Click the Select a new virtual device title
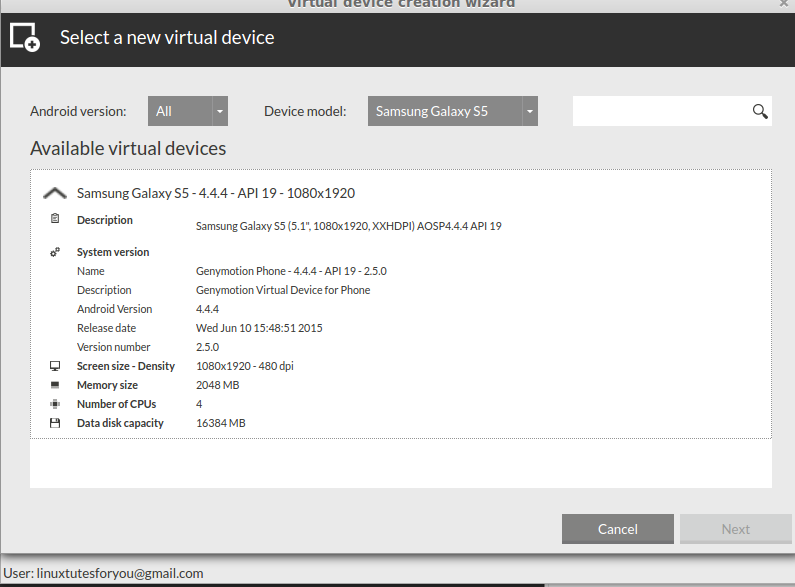 coord(167,38)
